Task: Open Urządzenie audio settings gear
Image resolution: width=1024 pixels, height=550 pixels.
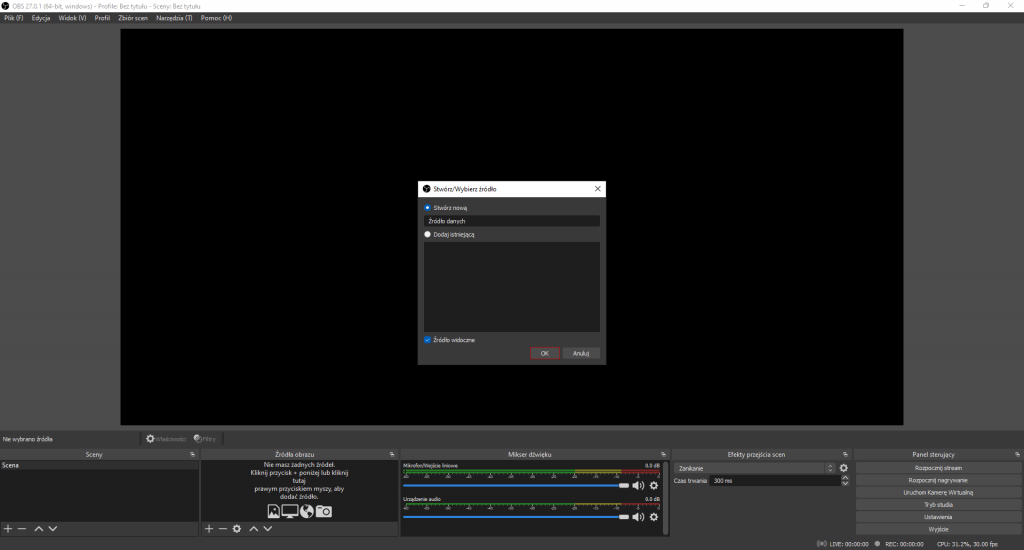Action: [654, 517]
